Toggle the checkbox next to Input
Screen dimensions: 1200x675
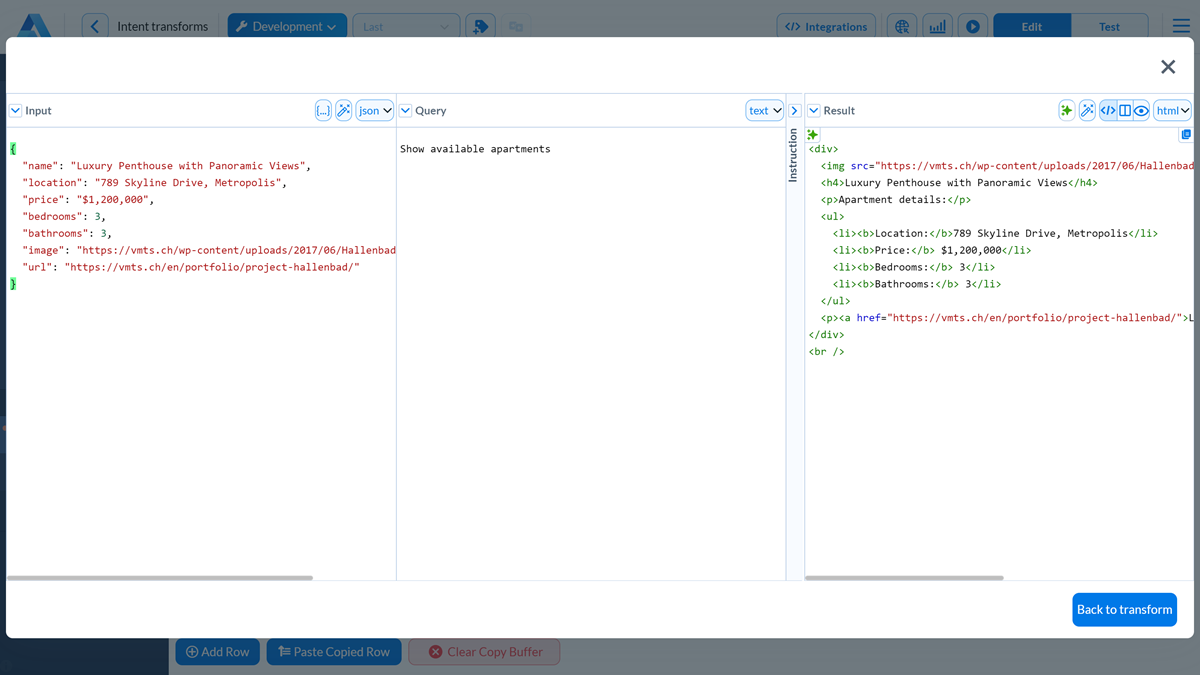pos(14,110)
